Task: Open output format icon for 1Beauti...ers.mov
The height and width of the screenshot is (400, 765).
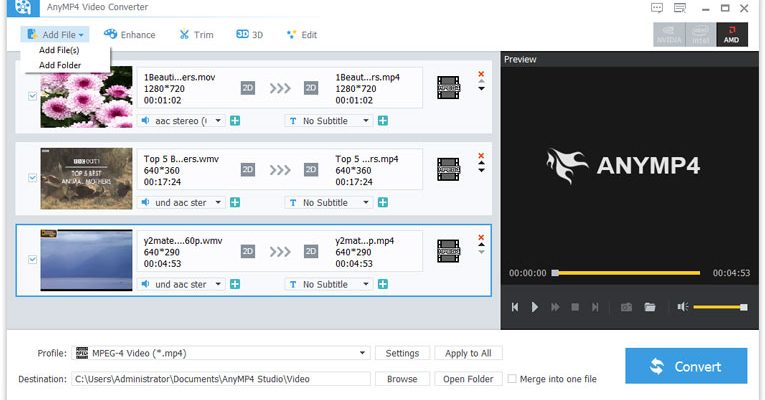Action: [x=448, y=88]
